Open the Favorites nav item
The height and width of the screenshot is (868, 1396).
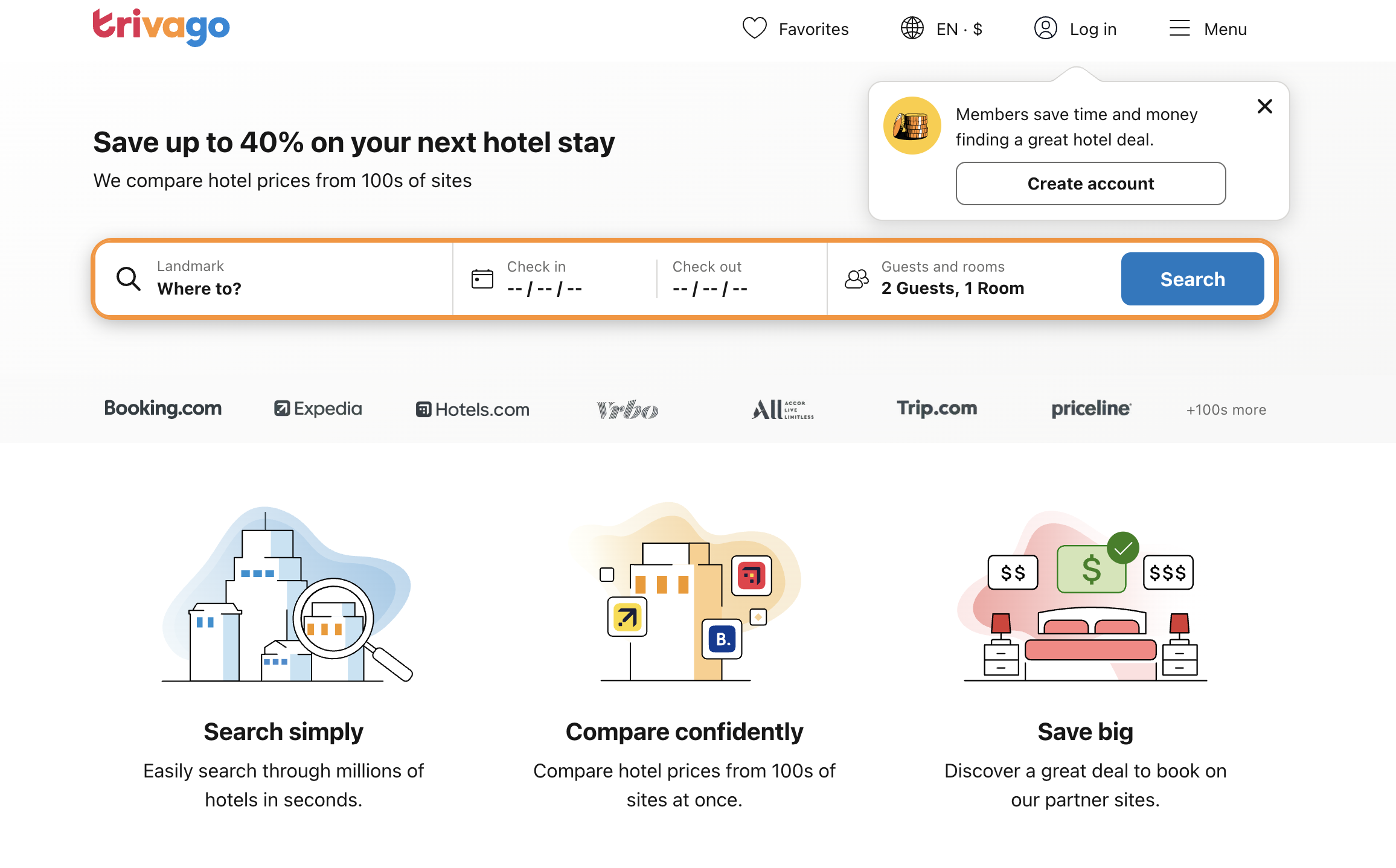coord(813,29)
